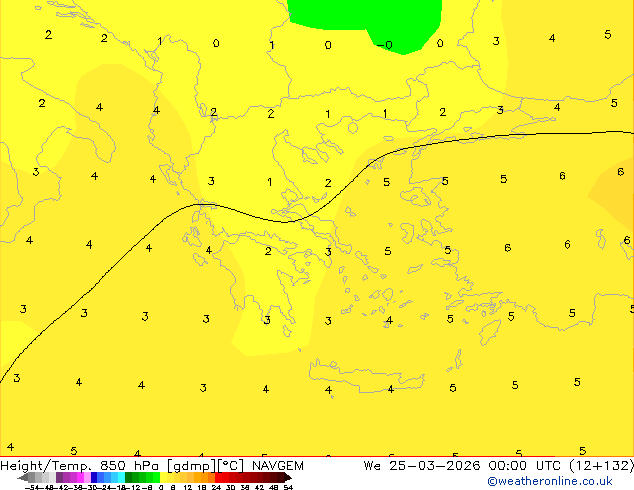The height and width of the screenshot is (490, 634).
Task: Select the cyan swatch in the legend
Action: click(x=122, y=477)
